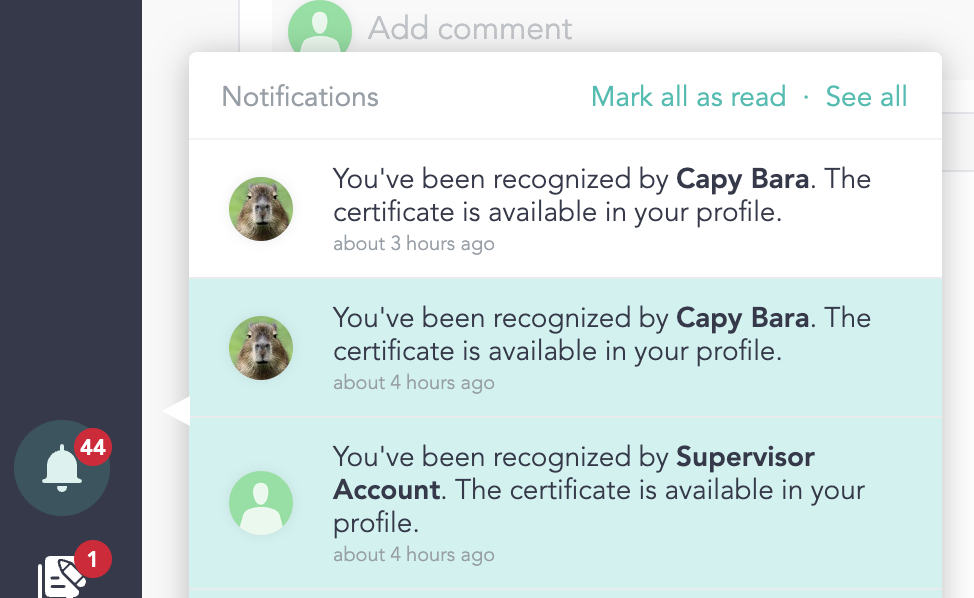Click the red 1 badge on the pencil icon
Screen dimensions: 974x598
point(93,560)
